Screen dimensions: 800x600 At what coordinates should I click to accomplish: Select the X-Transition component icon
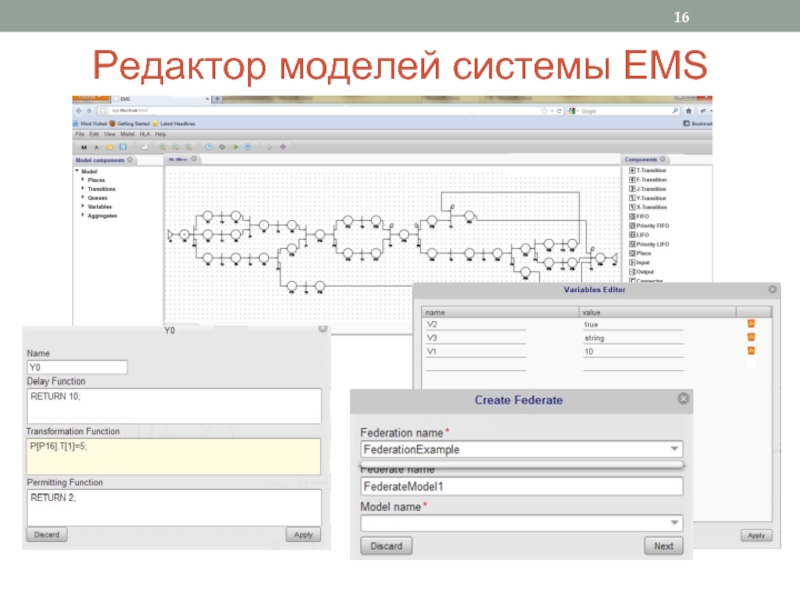632,207
